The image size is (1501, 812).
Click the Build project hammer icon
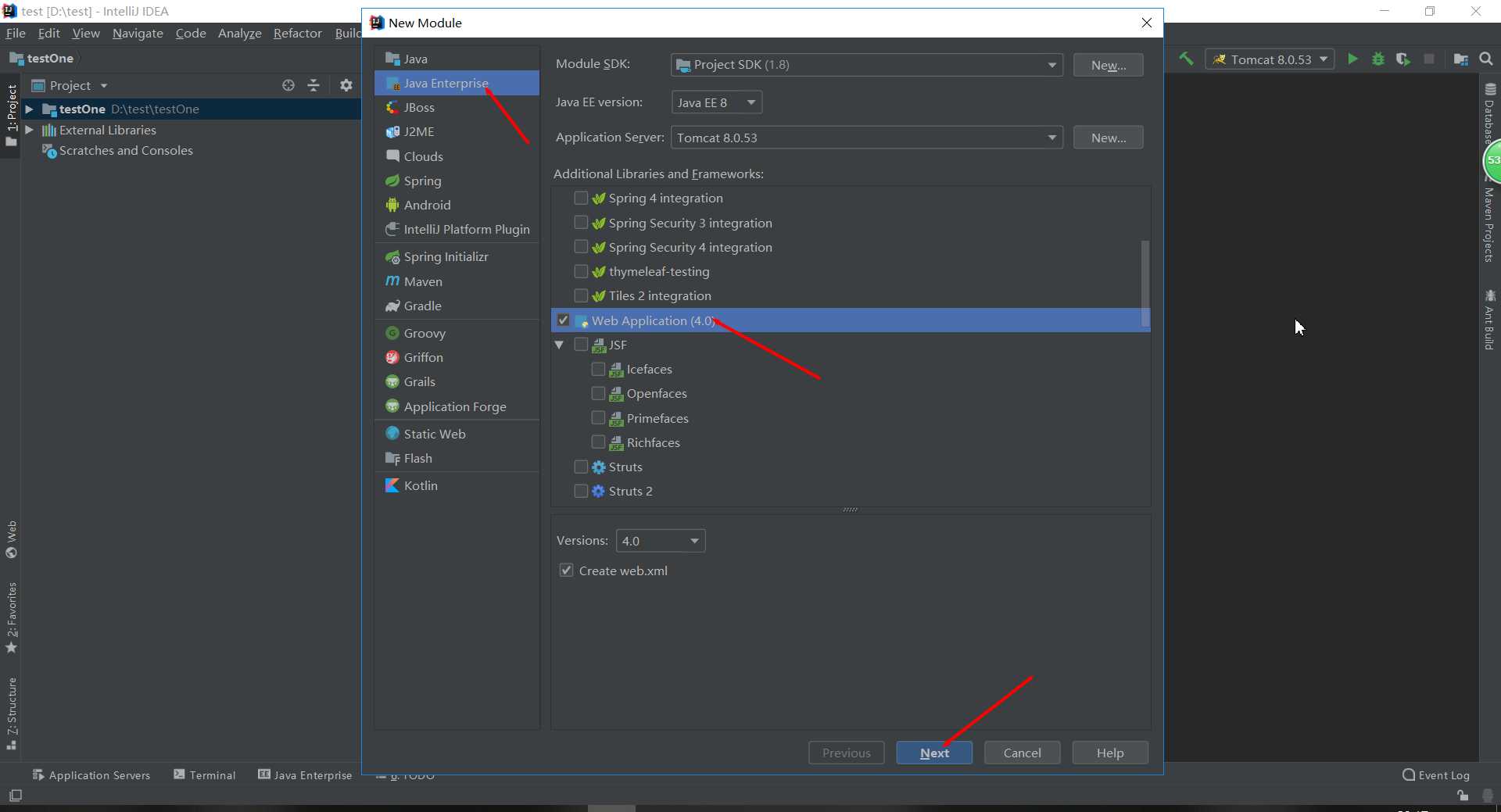tap(1186, 59)
